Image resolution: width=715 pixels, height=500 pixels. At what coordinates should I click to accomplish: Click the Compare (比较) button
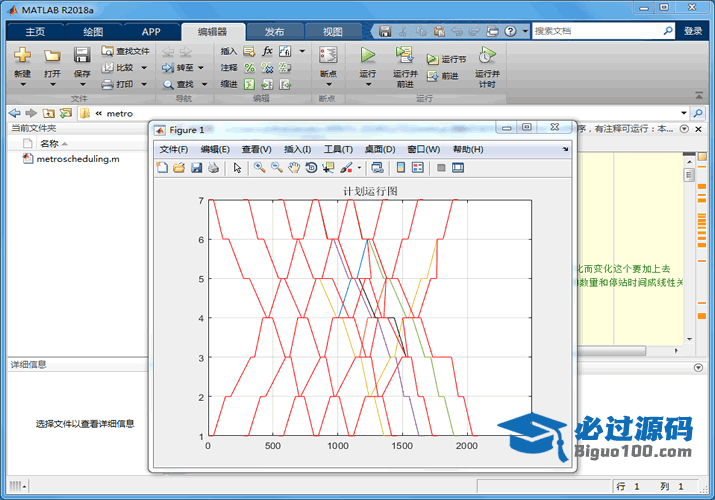(x=118, y=68)
